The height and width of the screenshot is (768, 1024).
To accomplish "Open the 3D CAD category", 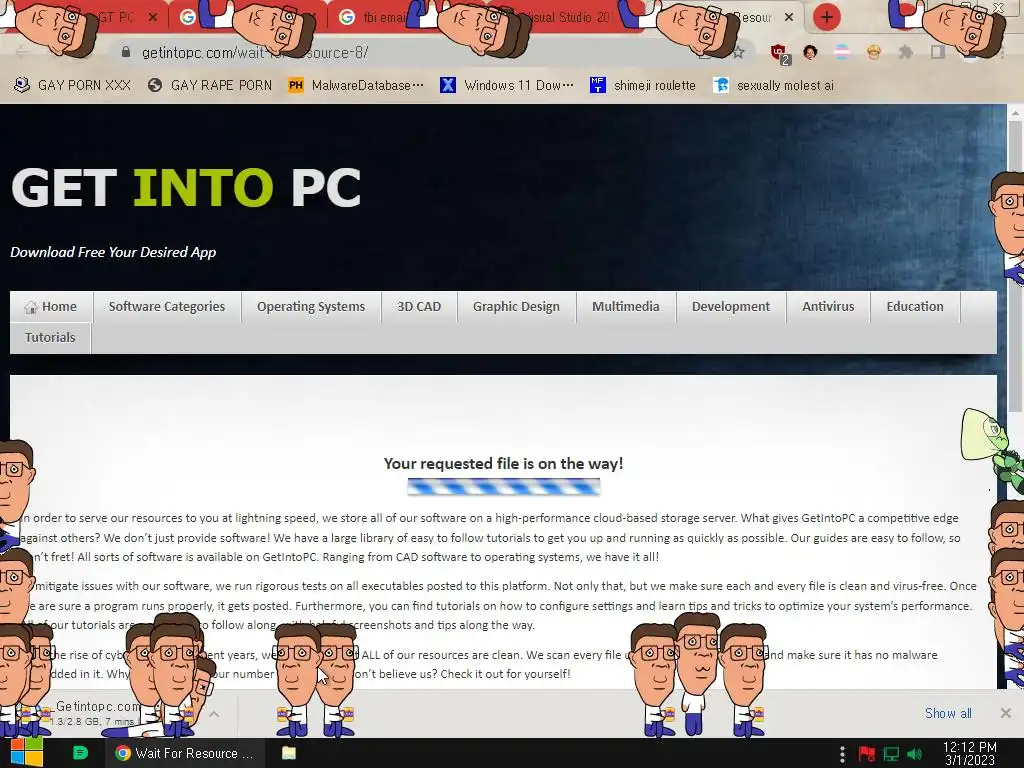I will tap(419, 307).
